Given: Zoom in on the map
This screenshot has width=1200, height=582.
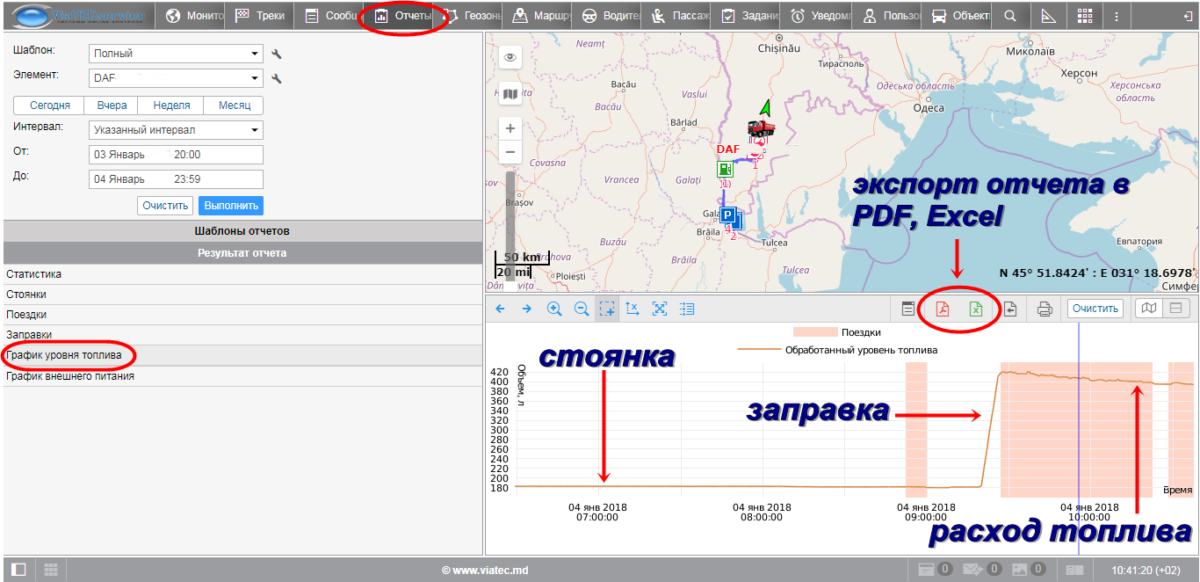Looking at the screenshot, I should click(511, 128).
